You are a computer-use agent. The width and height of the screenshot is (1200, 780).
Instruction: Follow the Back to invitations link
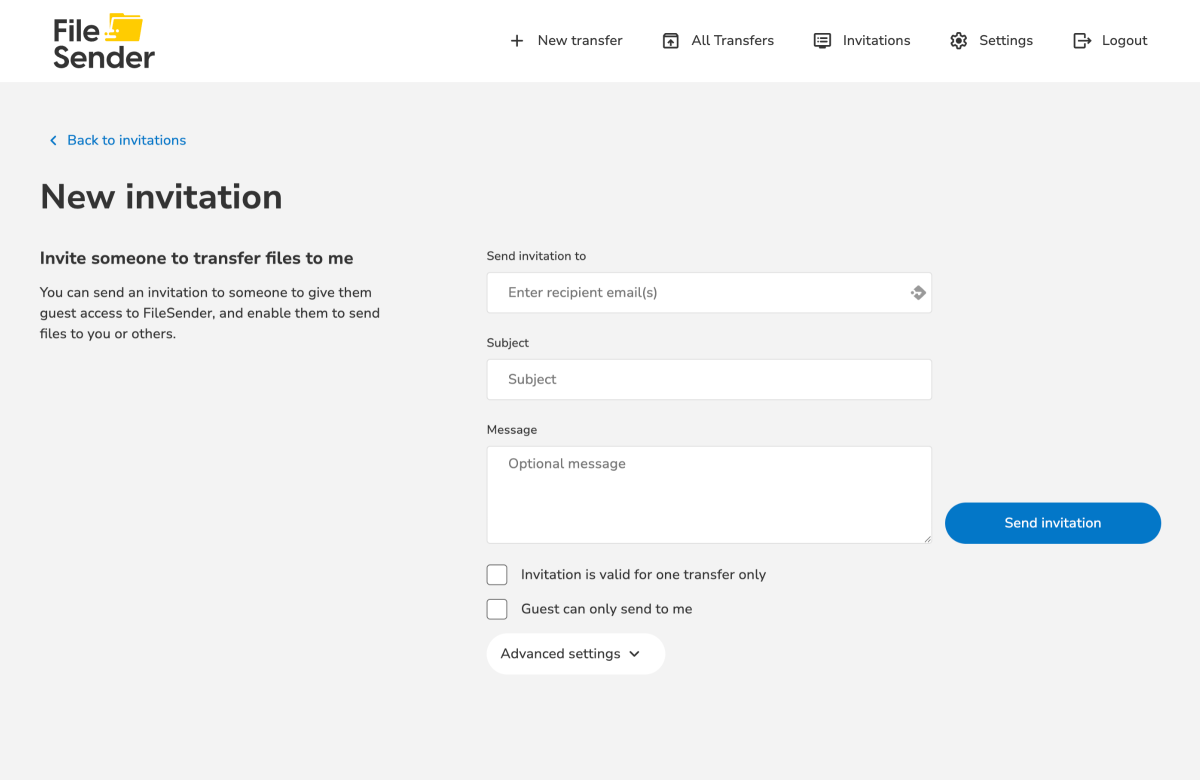(126, 141)
